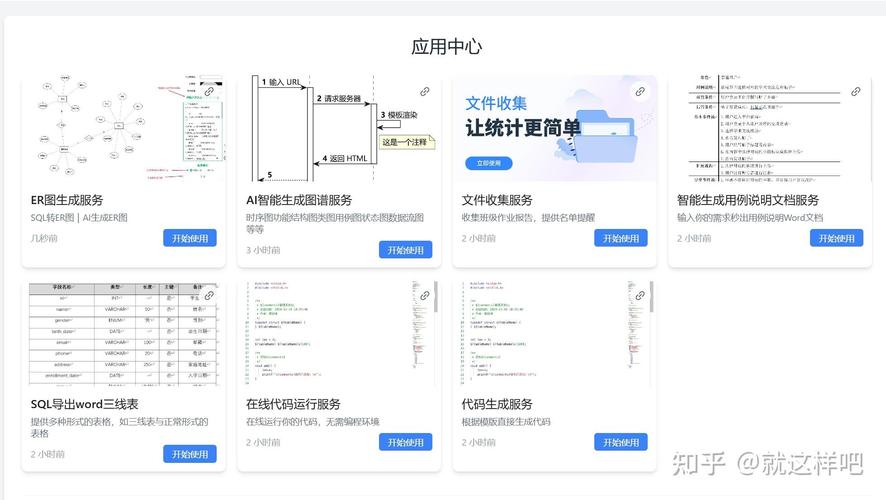Open the sequence diagram preview thumbnail
Screen dimensions: 886x500
339,128
